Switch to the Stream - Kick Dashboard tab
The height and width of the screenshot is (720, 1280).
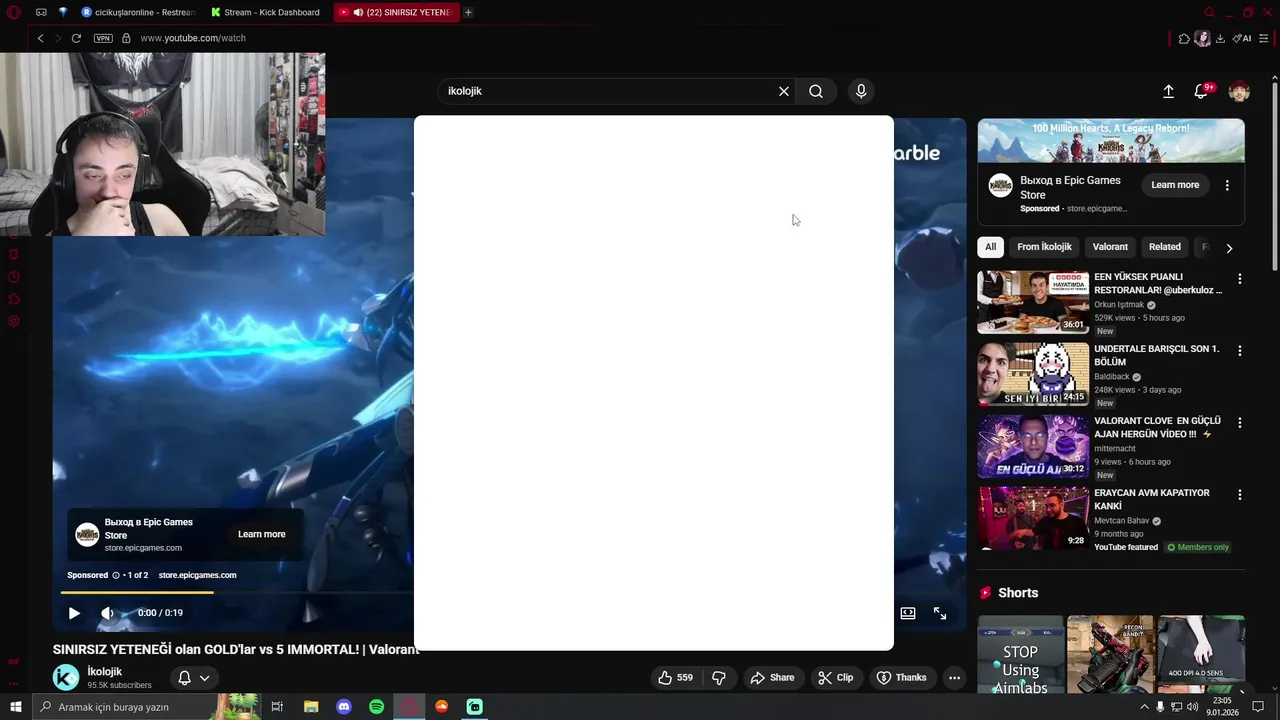coord(266,12)
